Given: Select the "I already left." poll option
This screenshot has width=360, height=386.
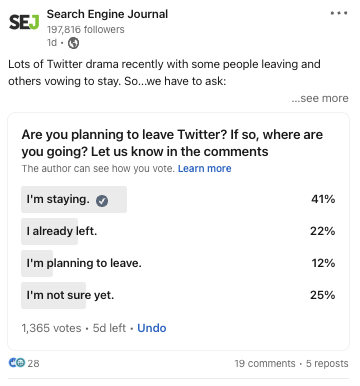Looking at the screenshot, I should [x=178, y=231].
